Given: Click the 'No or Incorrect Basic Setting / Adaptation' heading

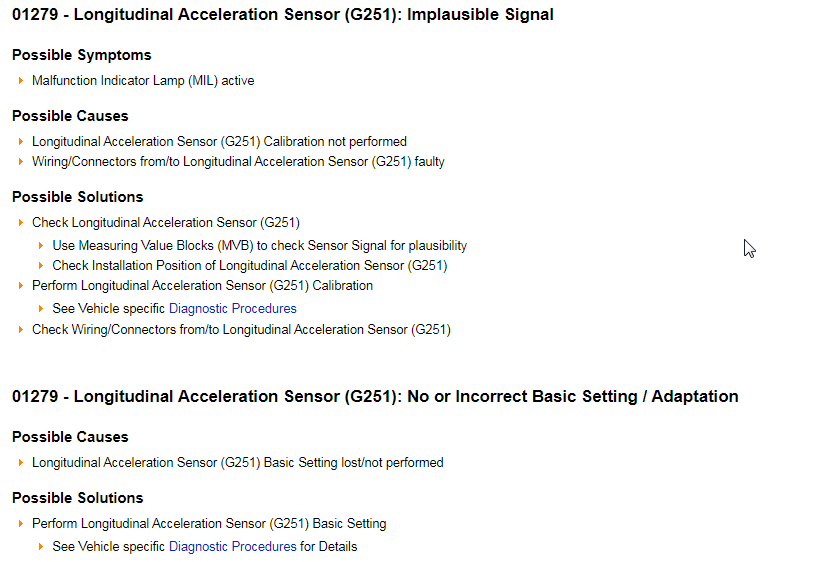Looking at the screenshot, I should tap(374, 397).
